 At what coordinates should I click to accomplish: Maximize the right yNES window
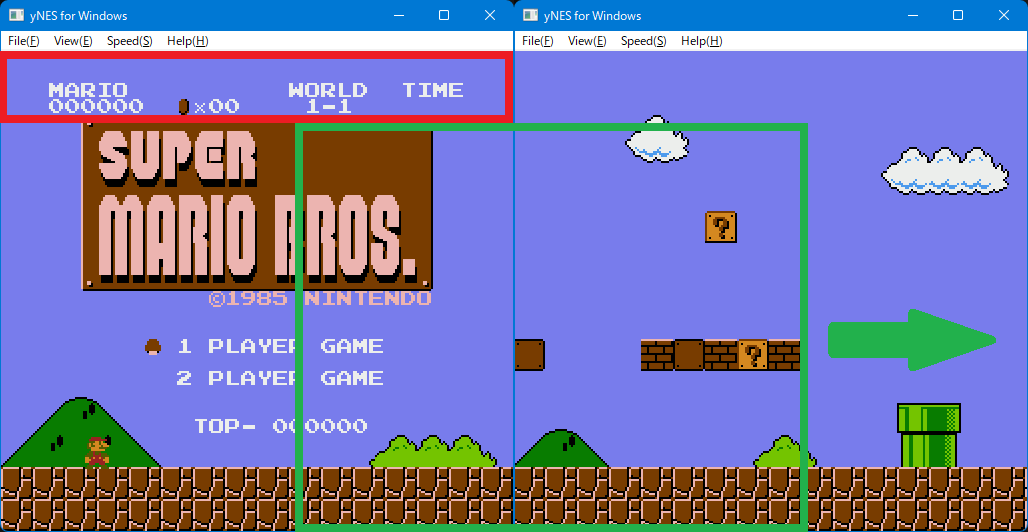pos(958,15)
